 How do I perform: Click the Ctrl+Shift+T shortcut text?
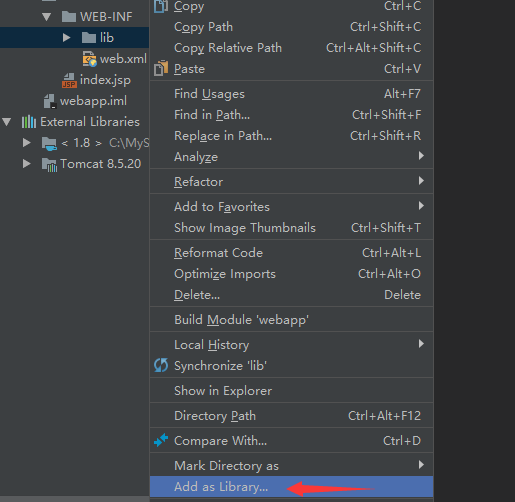click(386, 228)
